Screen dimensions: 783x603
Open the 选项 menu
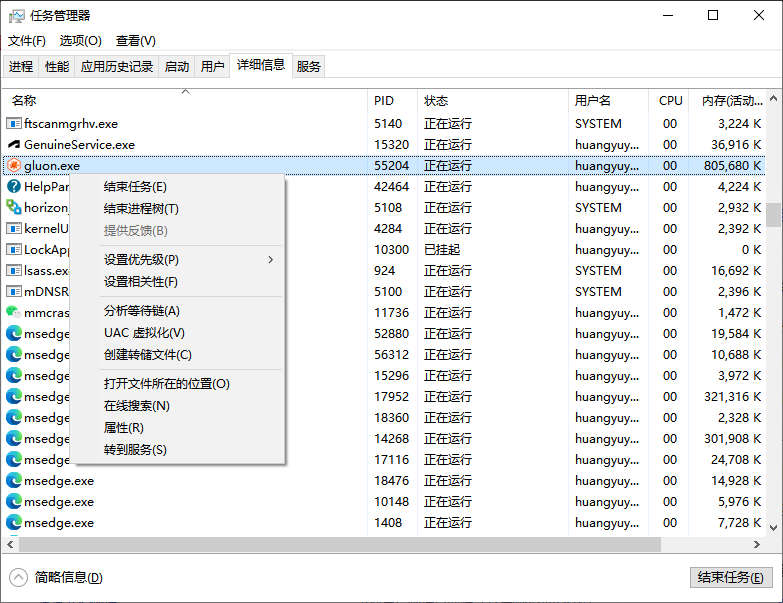coord(80,41)
